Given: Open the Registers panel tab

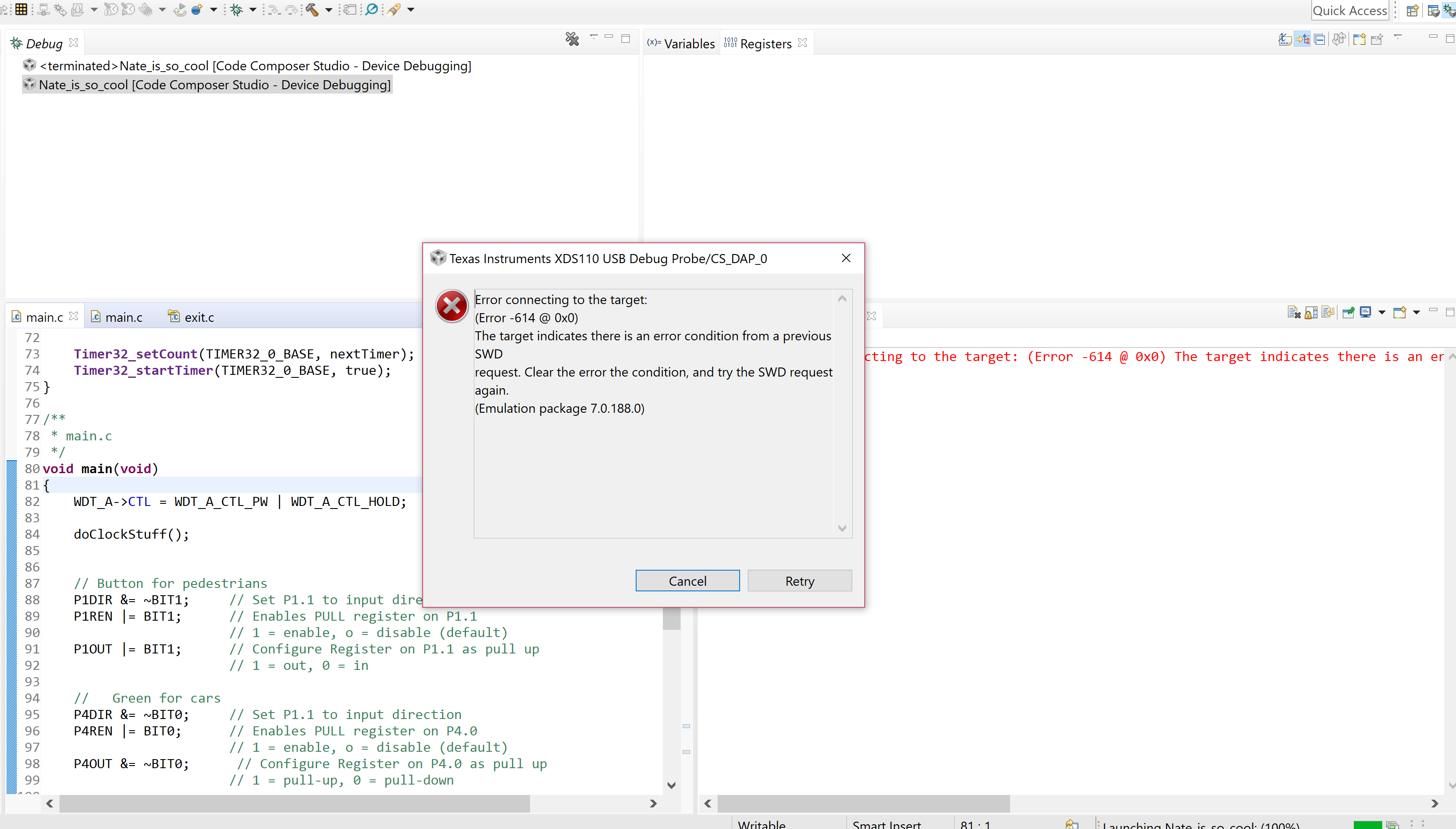Looking at the screenshot, I should [762, 44].
